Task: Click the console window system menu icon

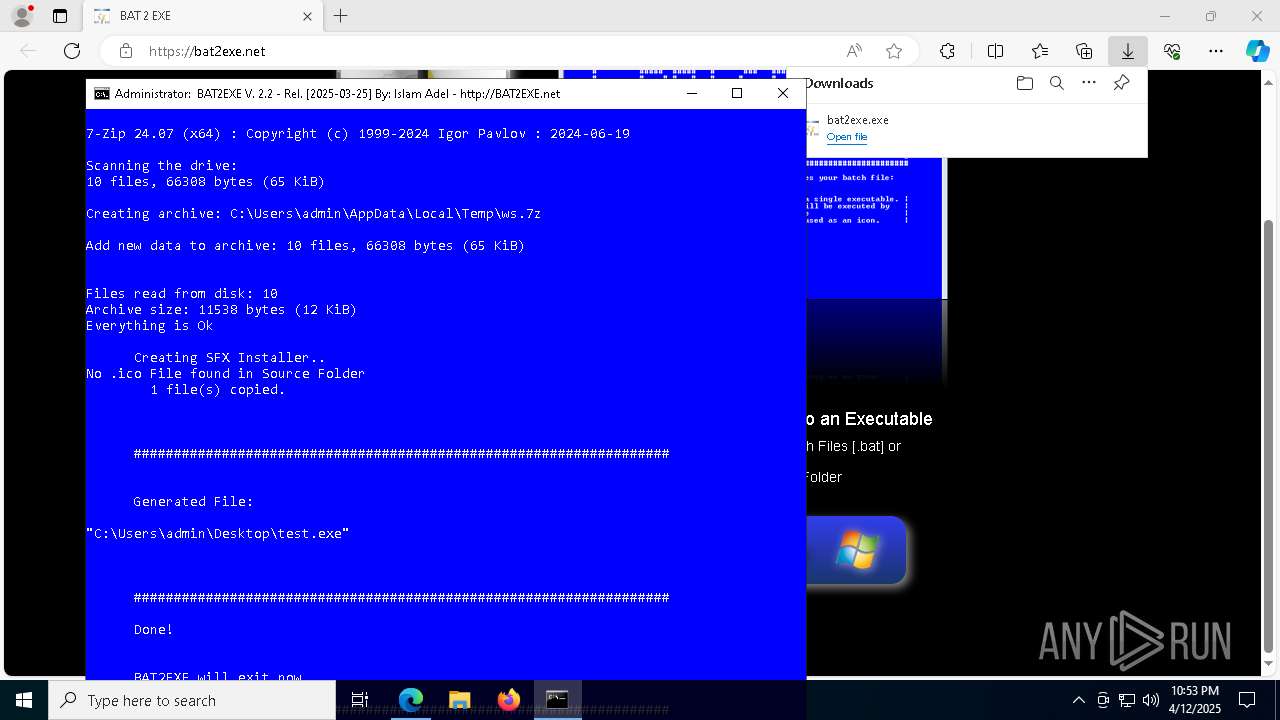Action: (x=102, y=93)
